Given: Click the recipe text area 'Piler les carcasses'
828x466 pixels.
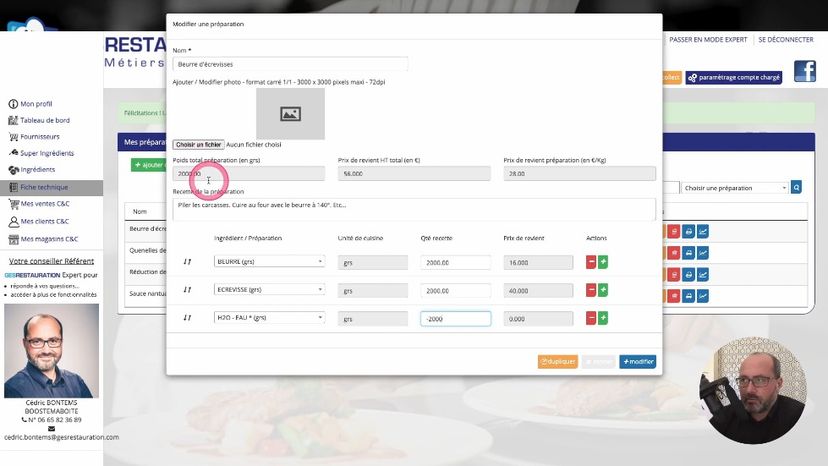Looking at the screenshot, I should 414,209.
